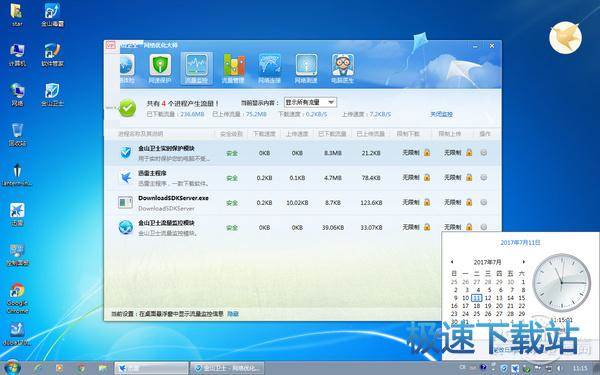
Task: Click the taskbar clock 11:15
Action: tap(580, 368)
